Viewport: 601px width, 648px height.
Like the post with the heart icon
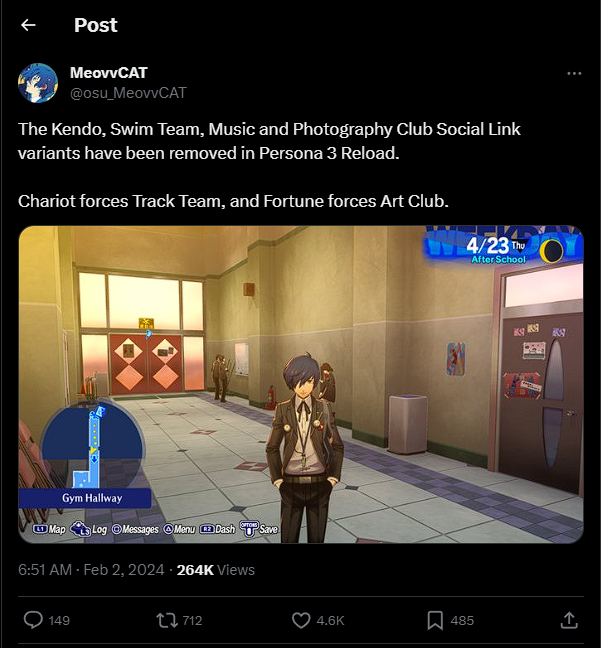301,620
